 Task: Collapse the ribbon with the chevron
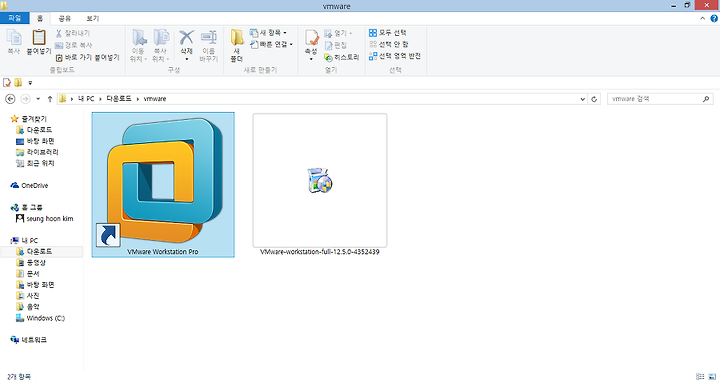(x=703, y=18)
